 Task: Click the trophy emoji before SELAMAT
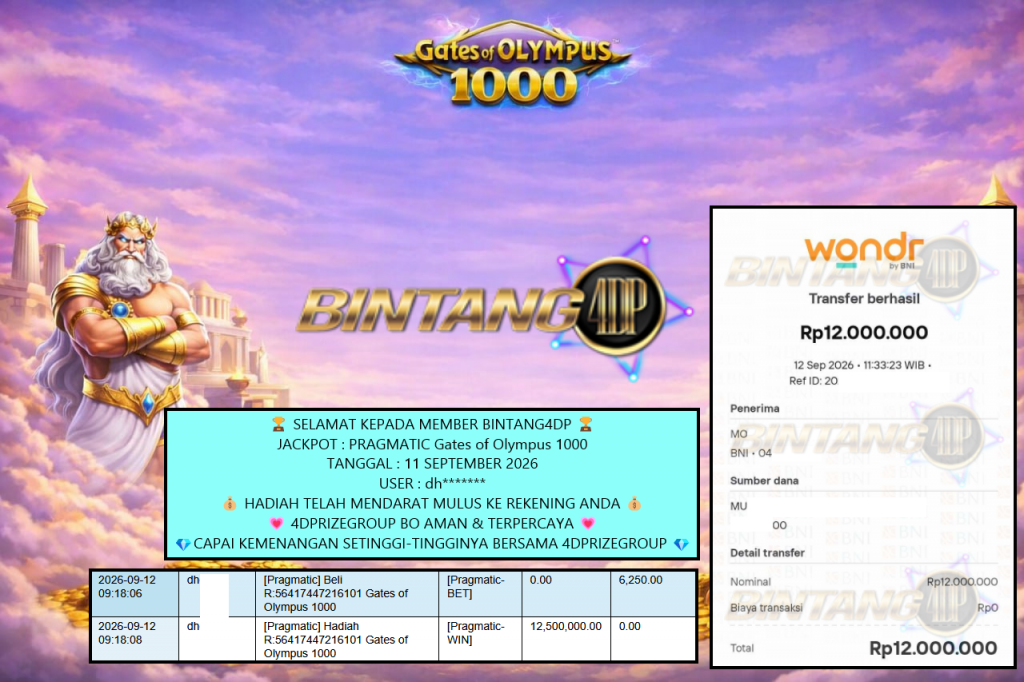(x=279, y=425)
